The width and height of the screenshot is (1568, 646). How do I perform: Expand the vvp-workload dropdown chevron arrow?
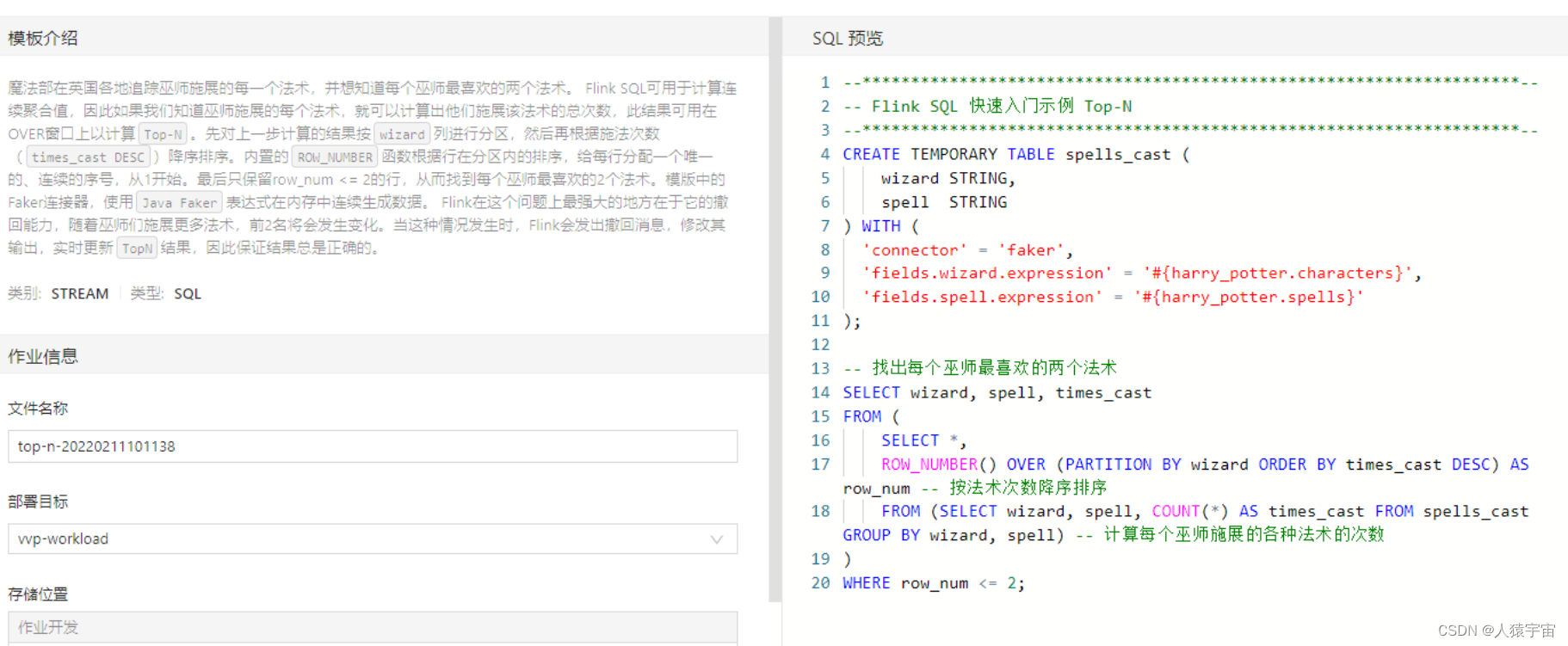pos(716,539)
